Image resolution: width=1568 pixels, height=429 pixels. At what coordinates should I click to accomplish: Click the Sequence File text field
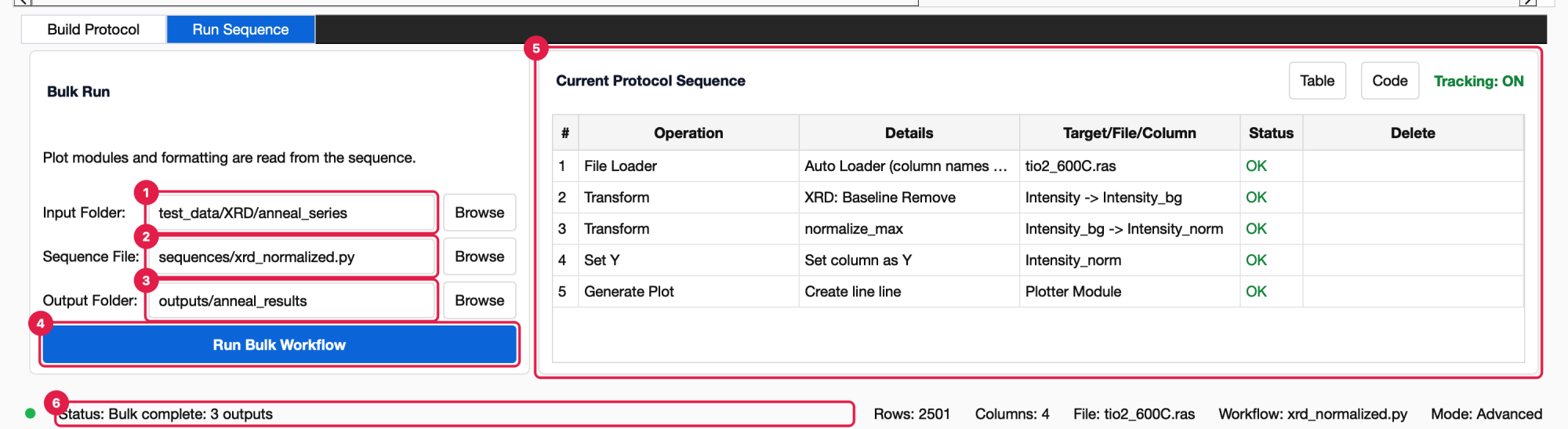click(292, 256)
